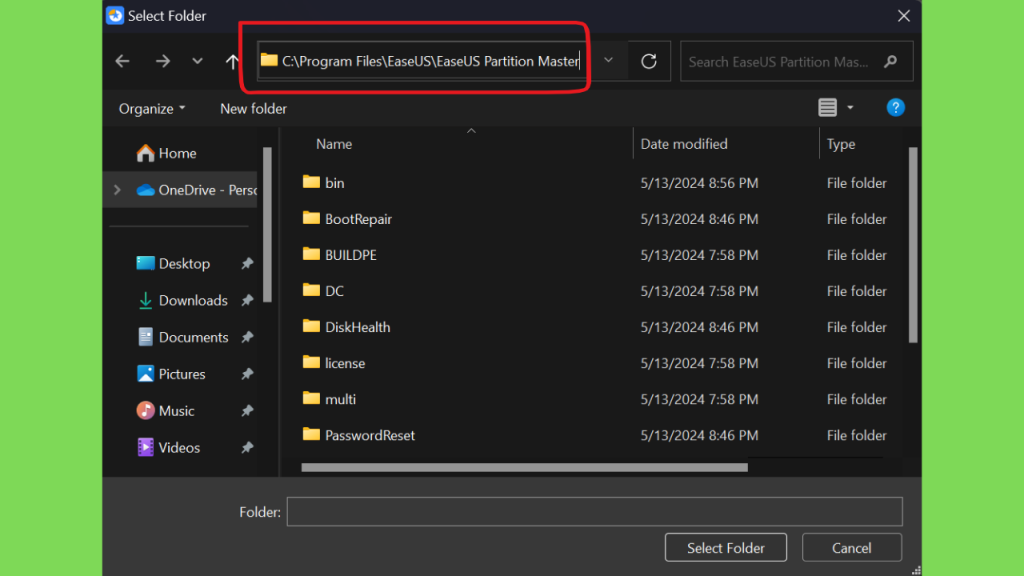
Task: Open Pictures in quick access
Action: 171,374
